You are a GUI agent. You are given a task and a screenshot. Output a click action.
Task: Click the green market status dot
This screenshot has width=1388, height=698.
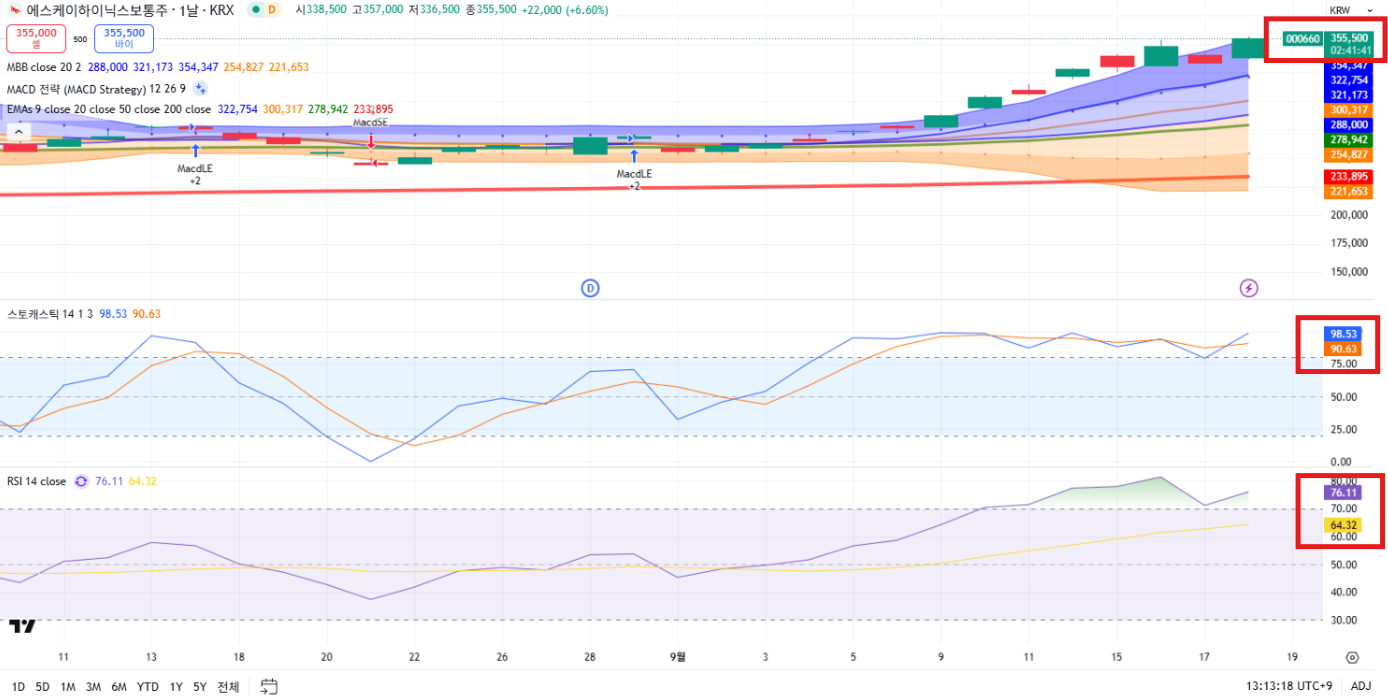pos(254,9)
